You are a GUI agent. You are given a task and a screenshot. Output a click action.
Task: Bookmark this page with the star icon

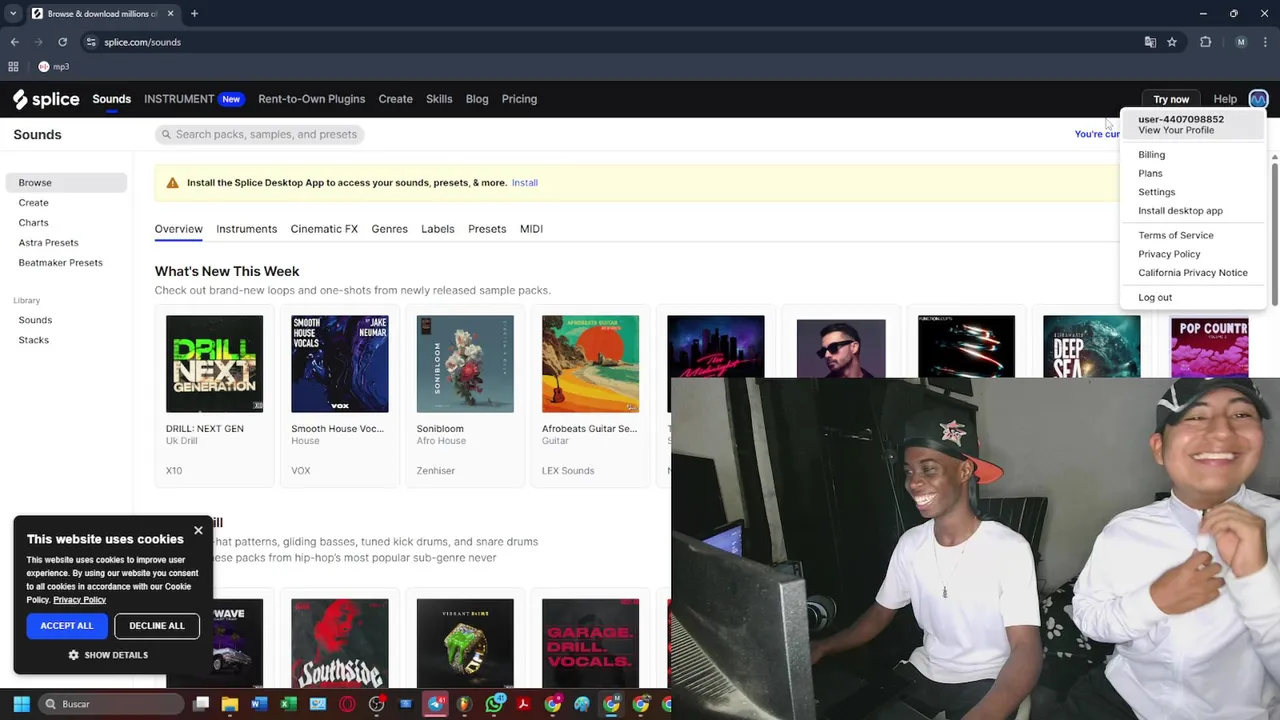tap(1172, 42)
